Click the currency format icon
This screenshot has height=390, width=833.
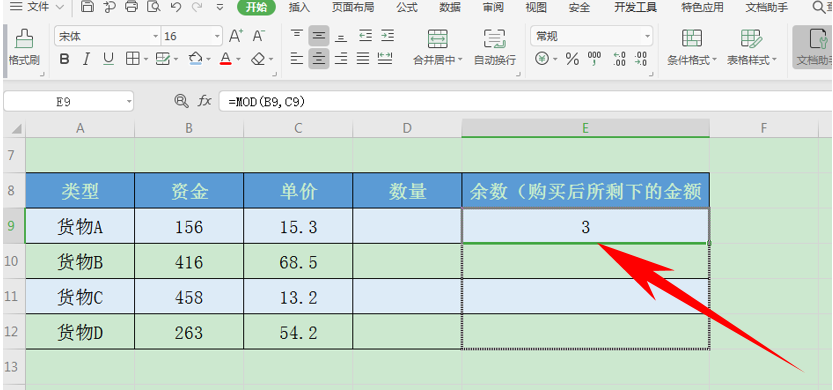541,58
